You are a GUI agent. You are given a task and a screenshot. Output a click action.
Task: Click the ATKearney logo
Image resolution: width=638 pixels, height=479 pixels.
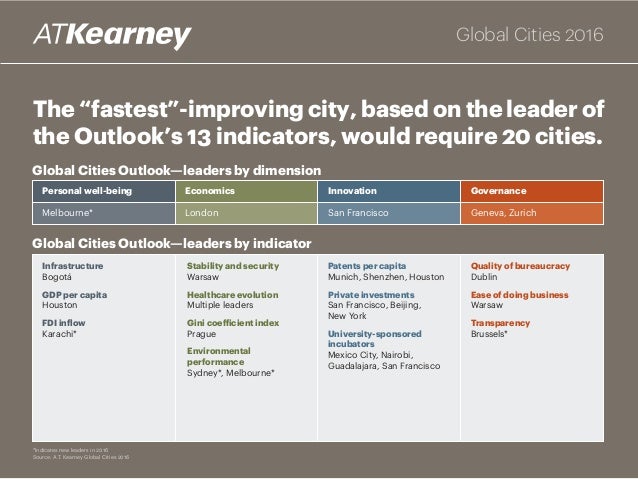[112, 36]
